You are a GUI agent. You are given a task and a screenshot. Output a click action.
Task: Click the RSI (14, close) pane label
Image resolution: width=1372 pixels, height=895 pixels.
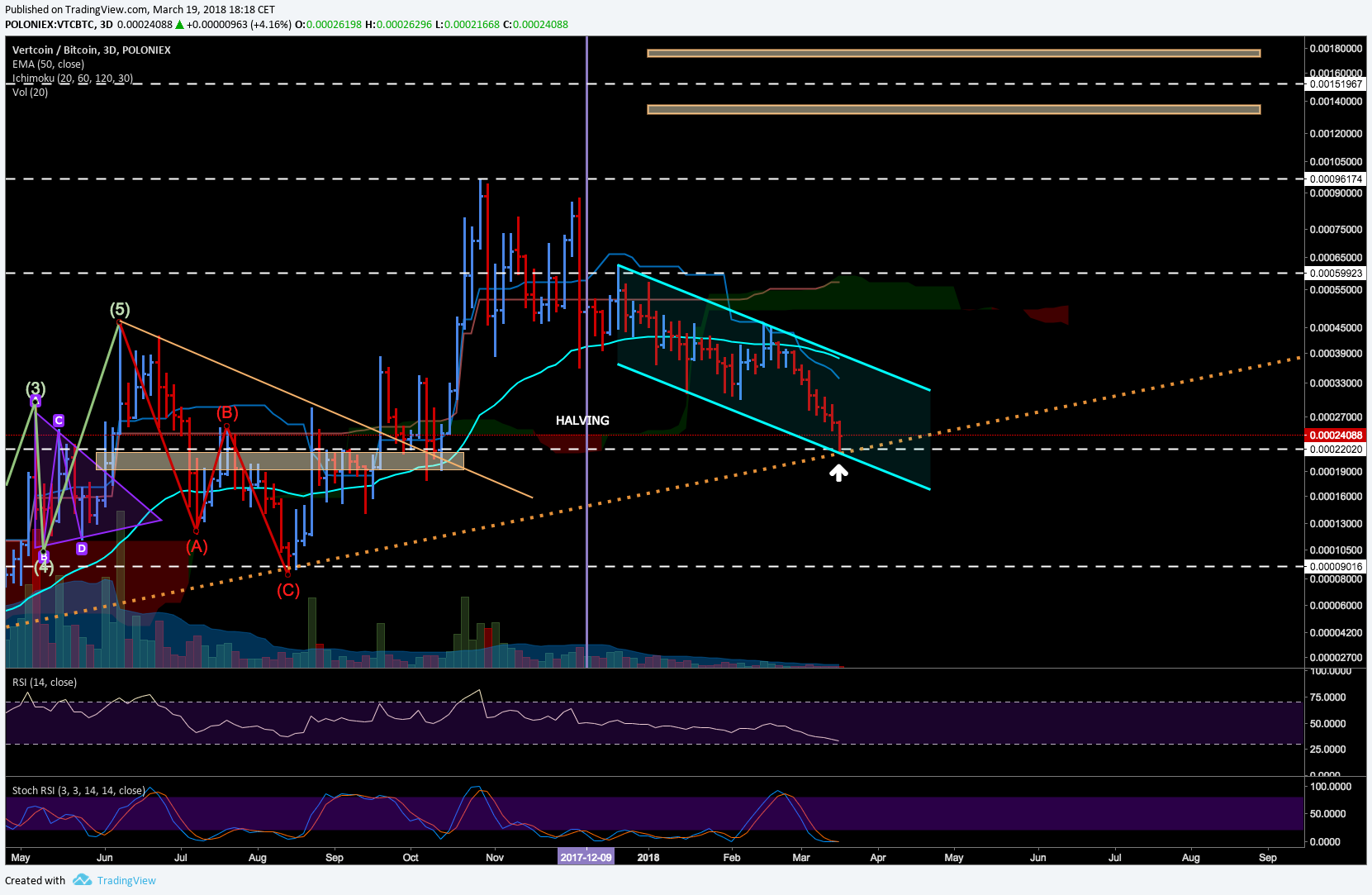coord(45,683)
